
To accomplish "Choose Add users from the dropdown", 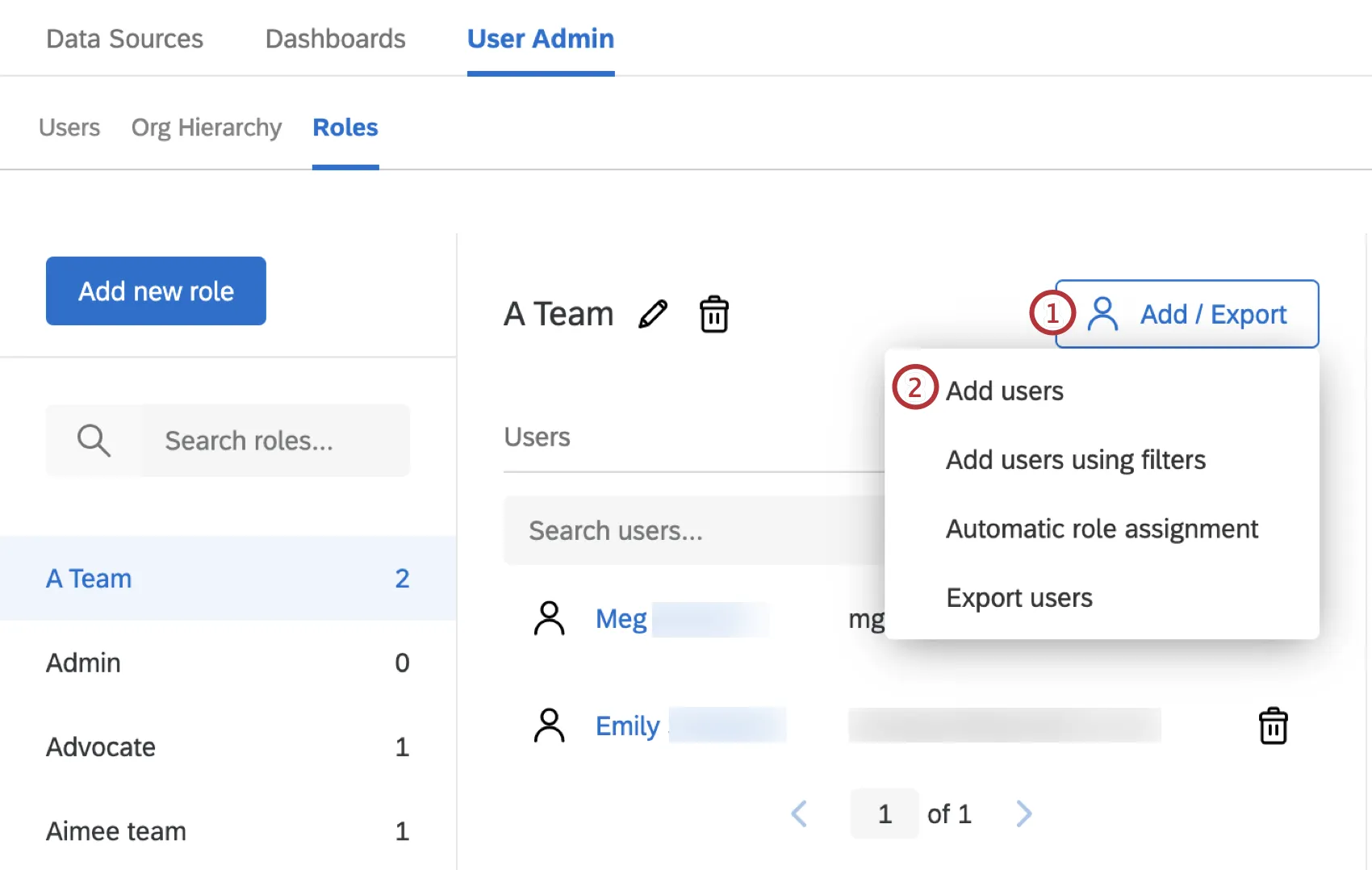I will (x=1004, y=391).
